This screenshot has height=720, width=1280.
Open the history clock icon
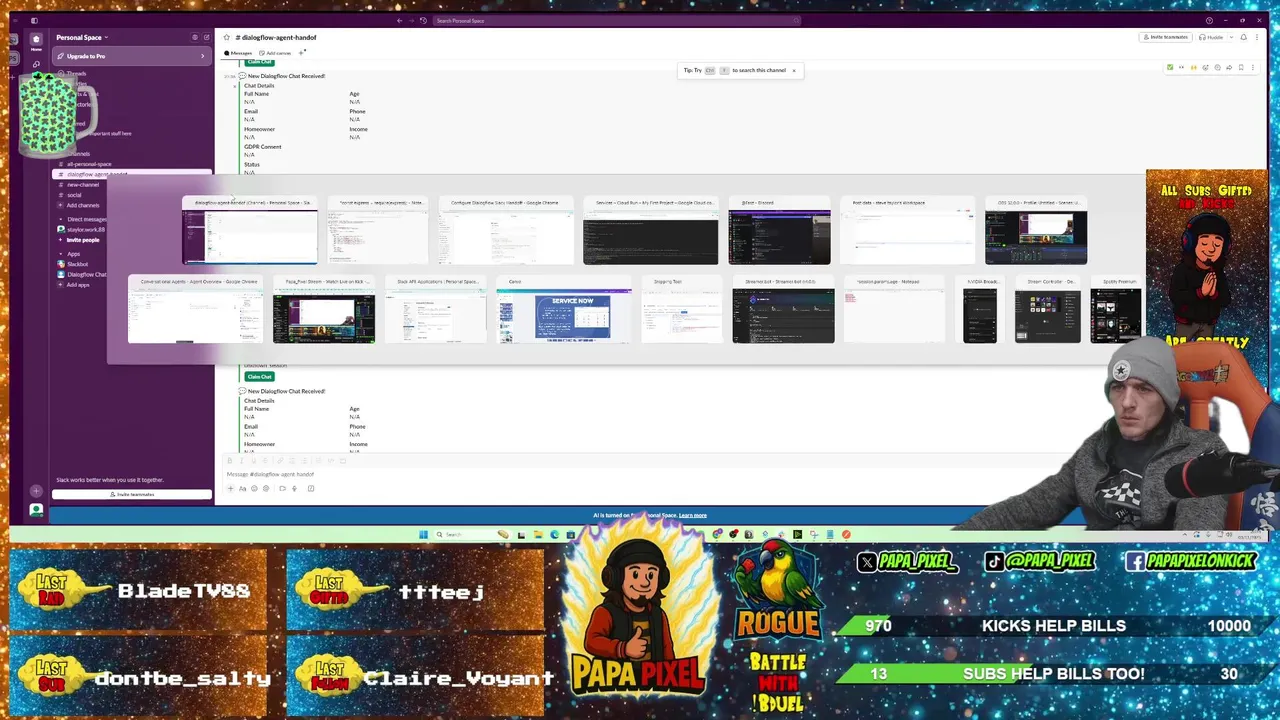tap(423, 20)
